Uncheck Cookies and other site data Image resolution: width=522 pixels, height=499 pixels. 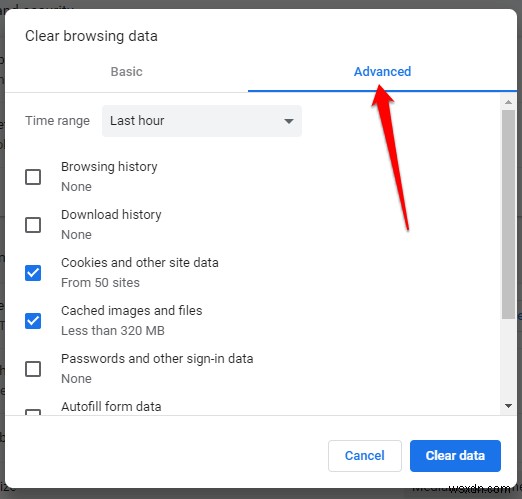pyautogui.click(x=33, y=273)
